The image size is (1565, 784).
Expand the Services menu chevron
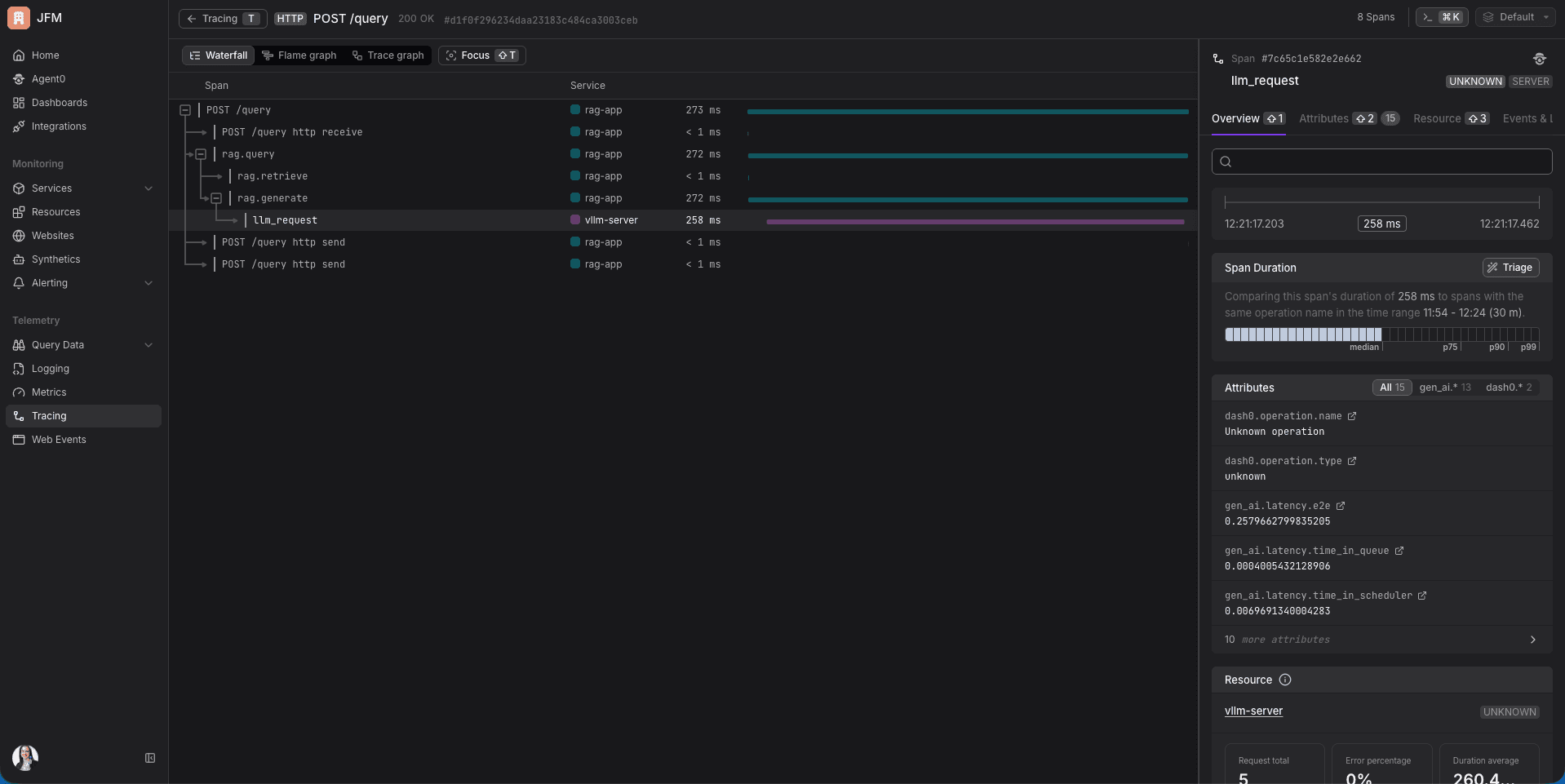click(x=149, y=188)
